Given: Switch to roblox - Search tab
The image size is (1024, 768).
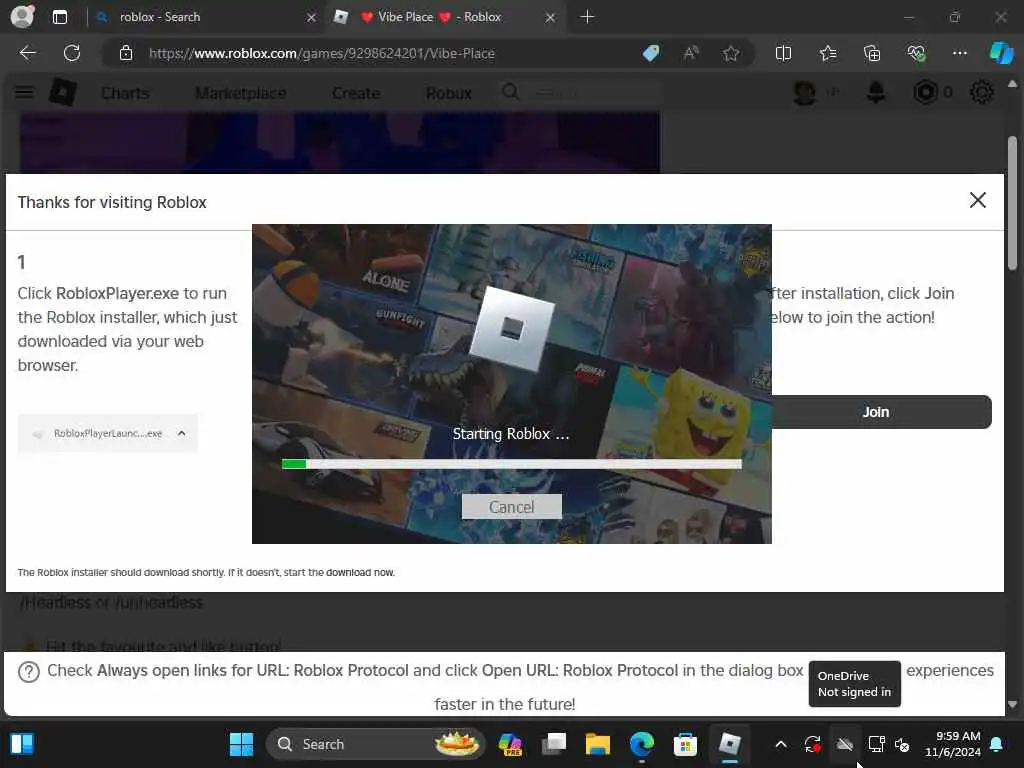Looking at the screenshot, I should 205,17.
